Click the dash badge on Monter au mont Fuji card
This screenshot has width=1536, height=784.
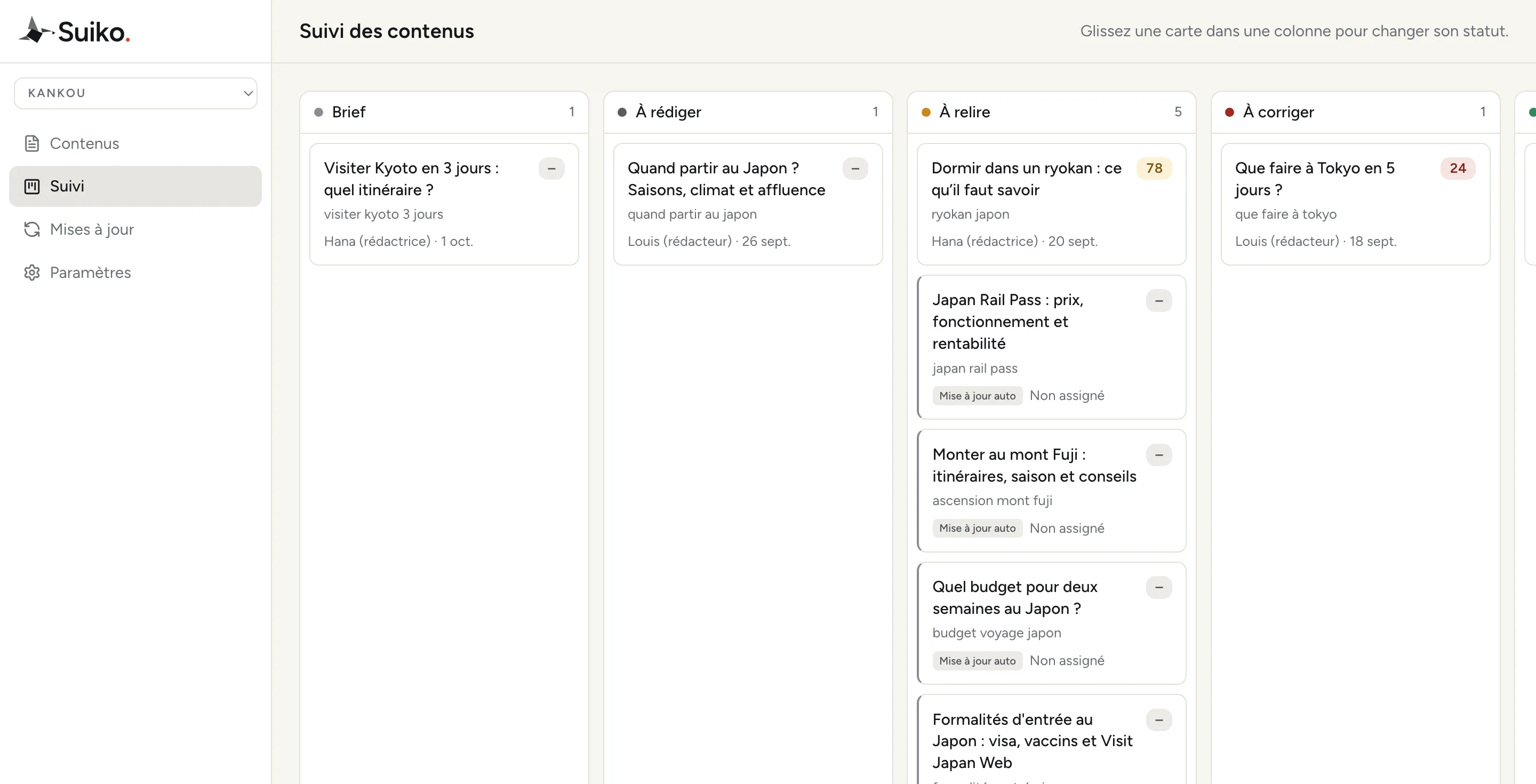[x=1158, y=455]
